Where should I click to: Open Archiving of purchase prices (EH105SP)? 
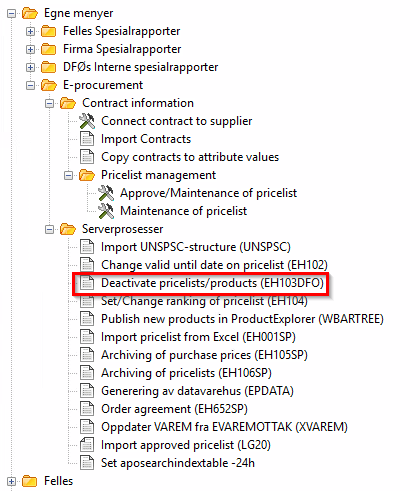point(204,355)
